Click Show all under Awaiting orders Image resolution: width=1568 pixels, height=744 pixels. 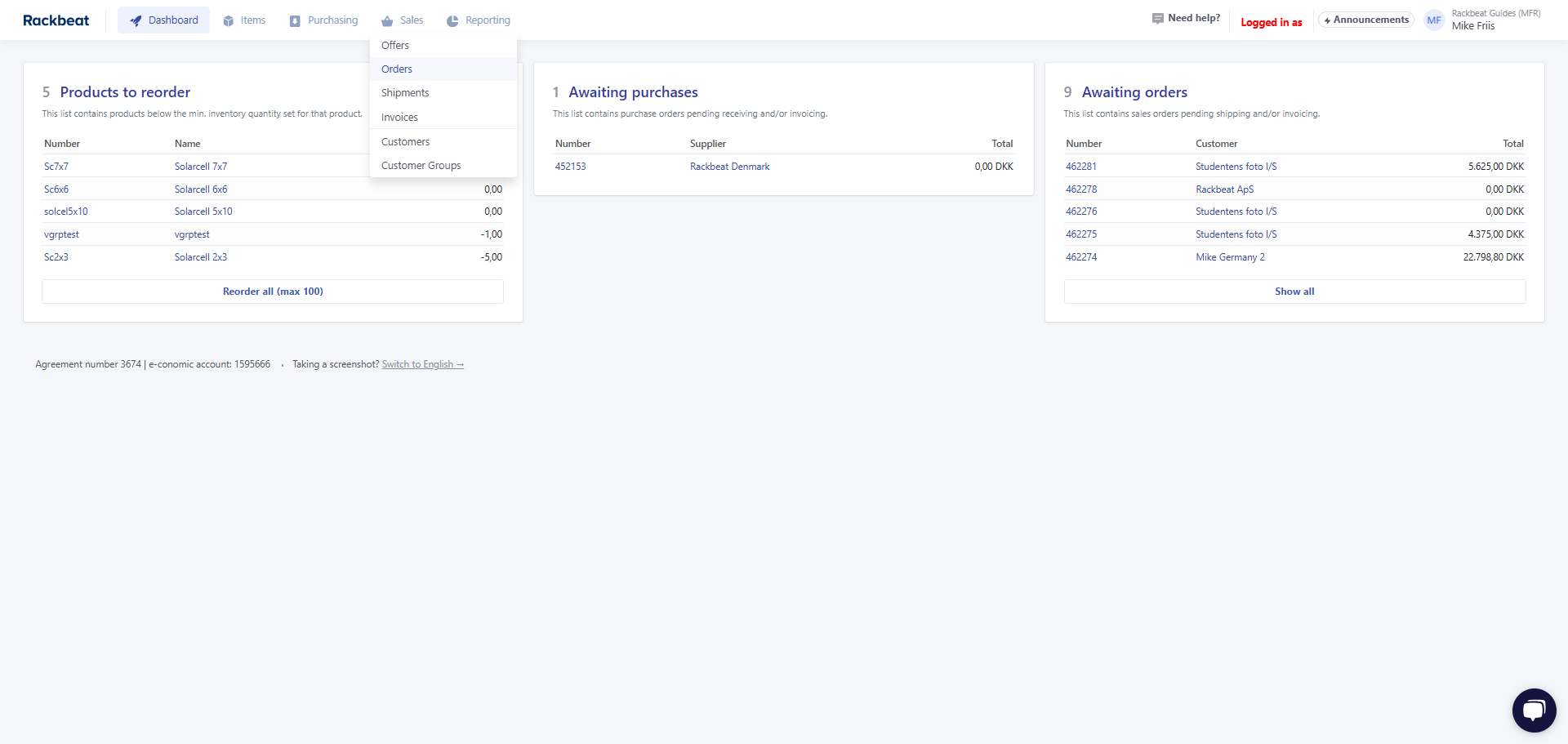coord(1294,292)
